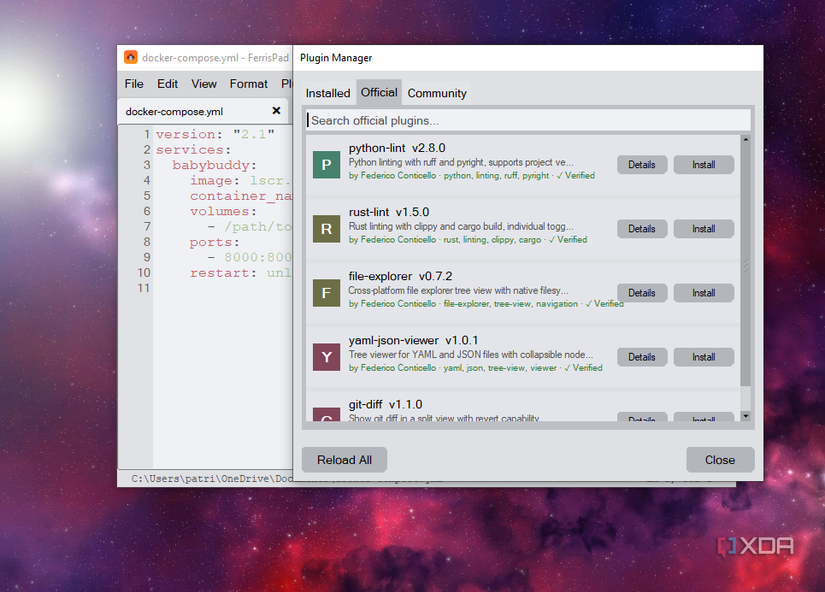The height and width of the screenshot is (592, 825).
Task: Click the rust-lint v1.5.0 title
Action: tap(389, 213)
